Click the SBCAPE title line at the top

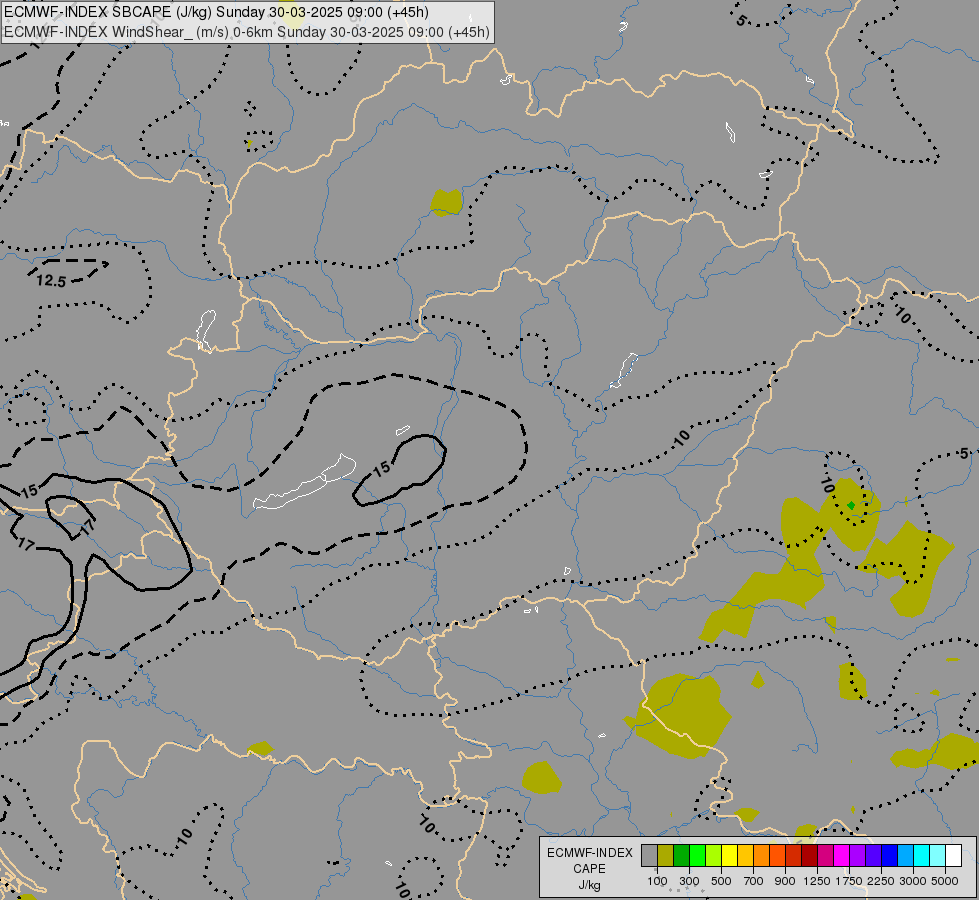coord(219,12)
